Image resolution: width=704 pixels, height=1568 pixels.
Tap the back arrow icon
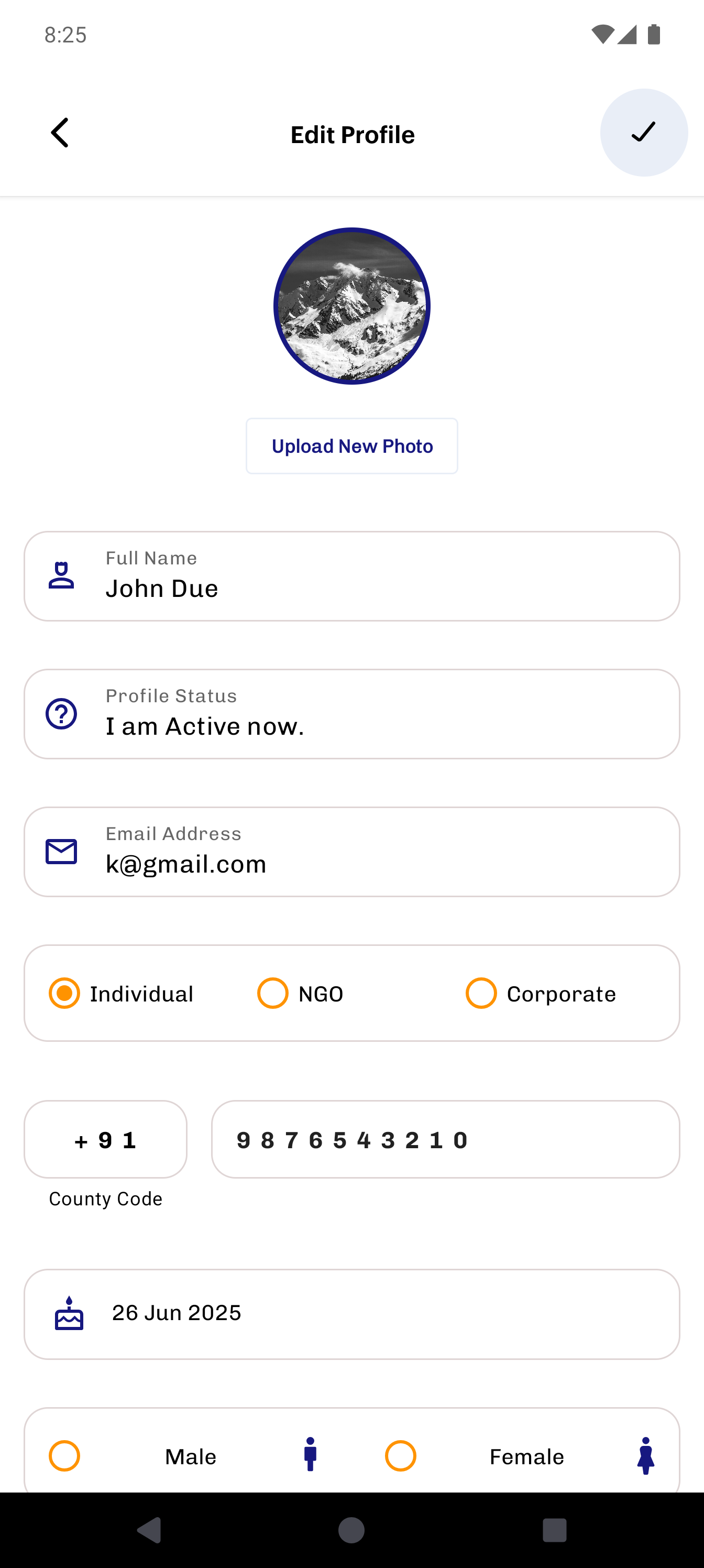[60, 133]
